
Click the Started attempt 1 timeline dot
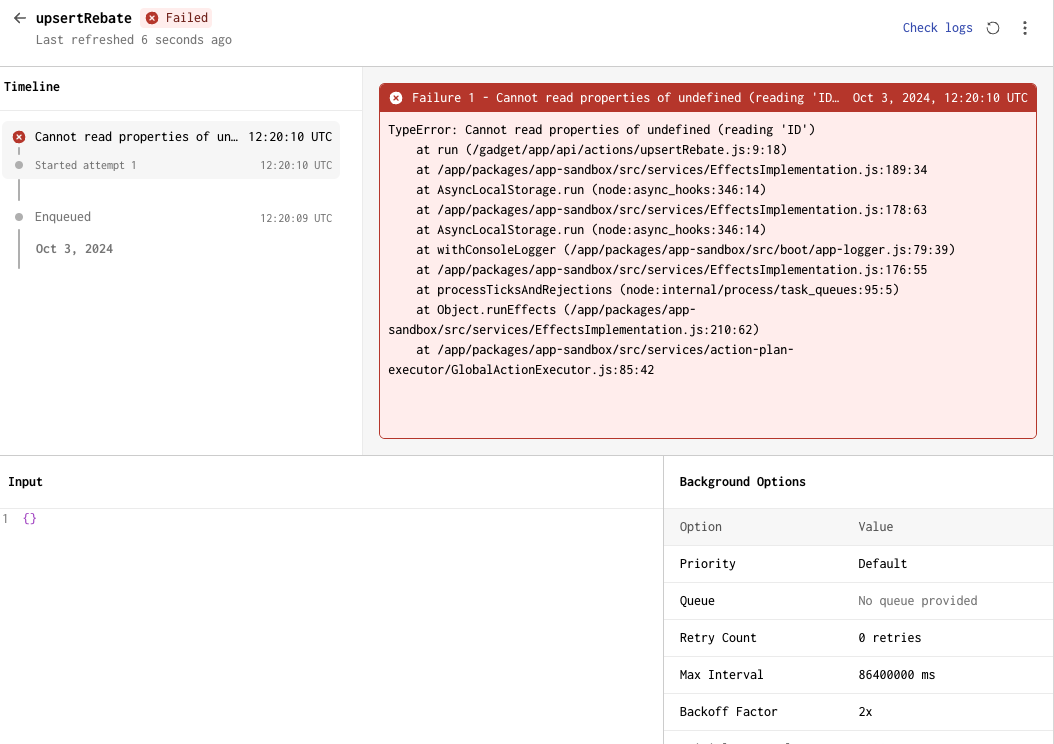click(19, 165)
